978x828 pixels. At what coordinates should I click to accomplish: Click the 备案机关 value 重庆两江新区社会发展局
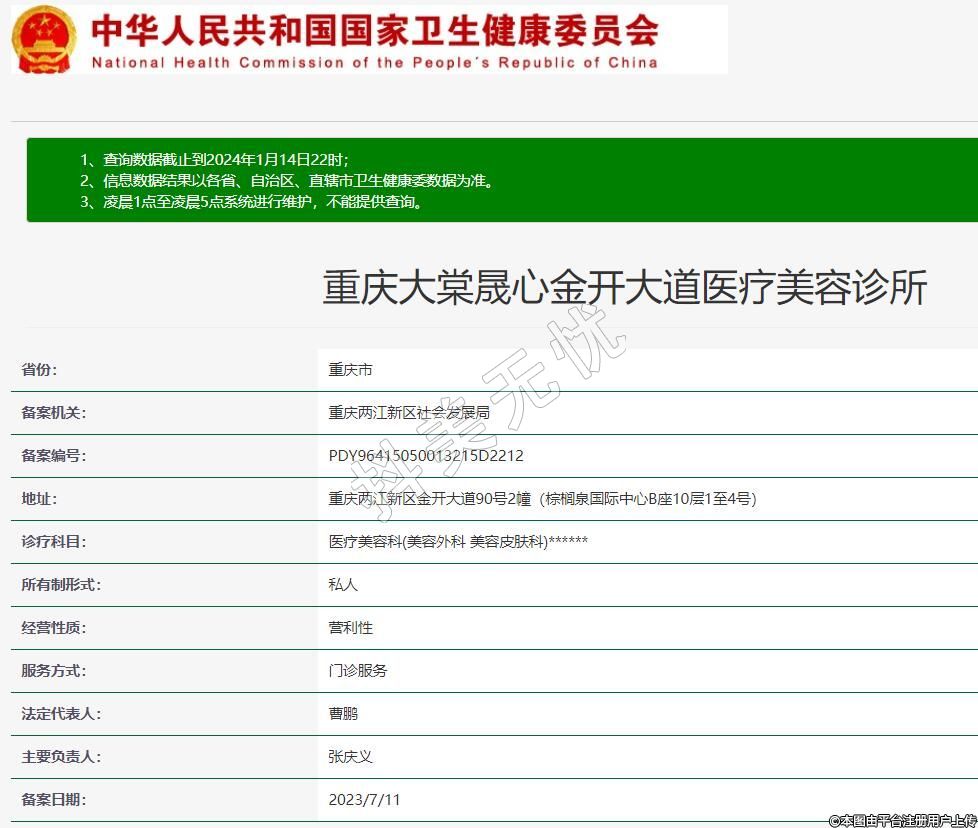tap(409, 413)
